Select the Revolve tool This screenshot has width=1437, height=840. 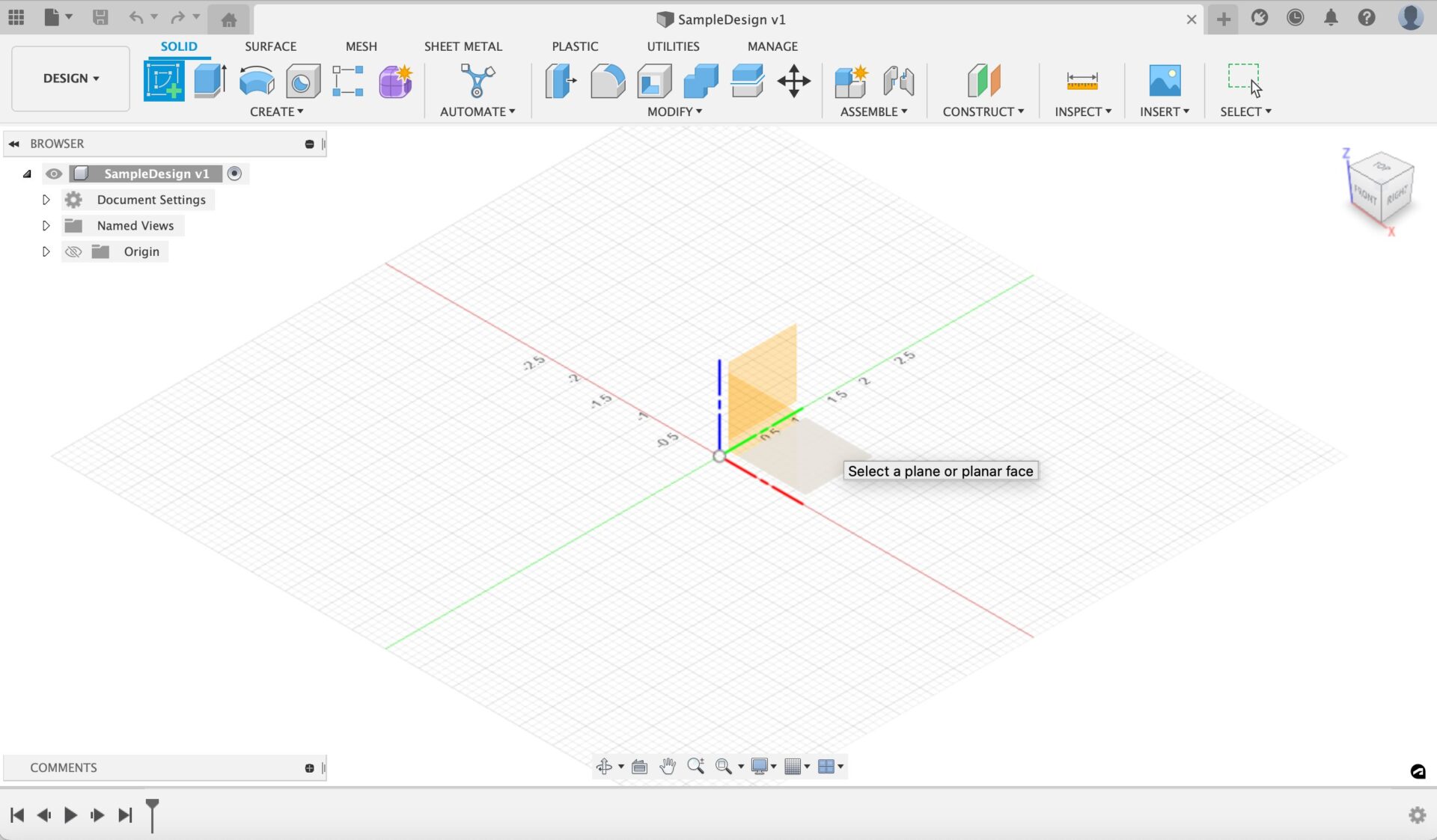tap(256, 80)
